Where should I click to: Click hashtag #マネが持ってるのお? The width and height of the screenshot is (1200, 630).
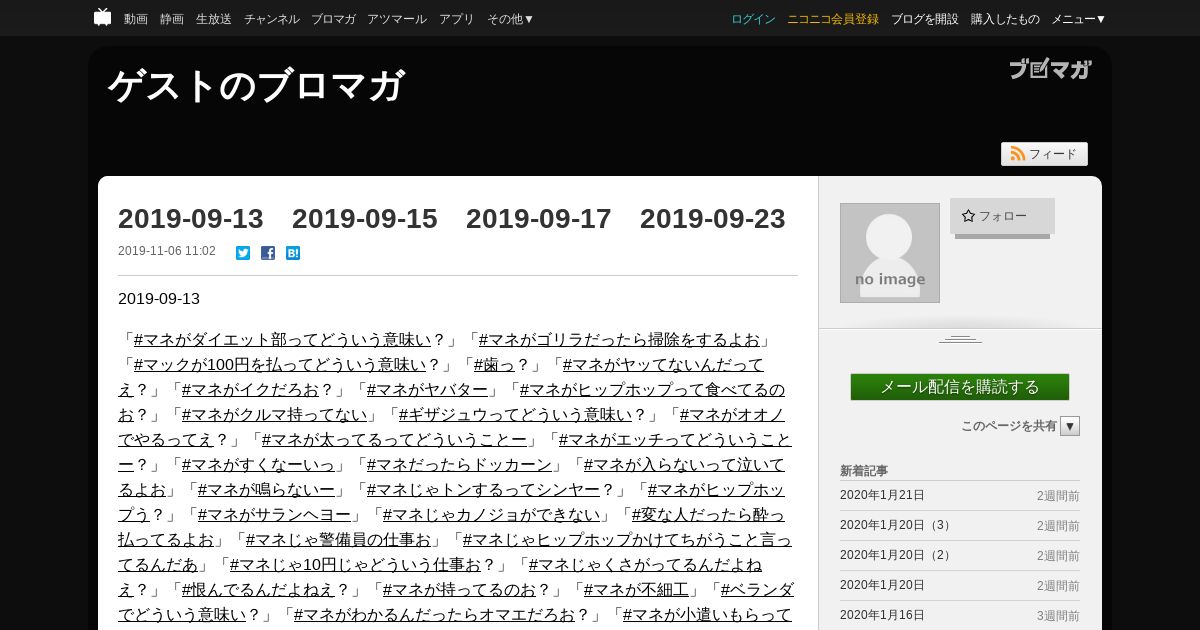(460, 590)
